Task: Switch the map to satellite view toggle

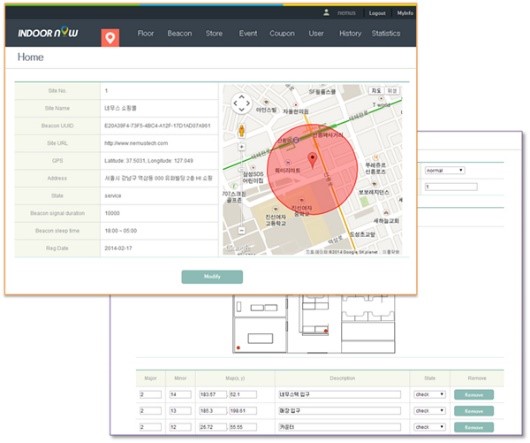Action: point(392,91)
